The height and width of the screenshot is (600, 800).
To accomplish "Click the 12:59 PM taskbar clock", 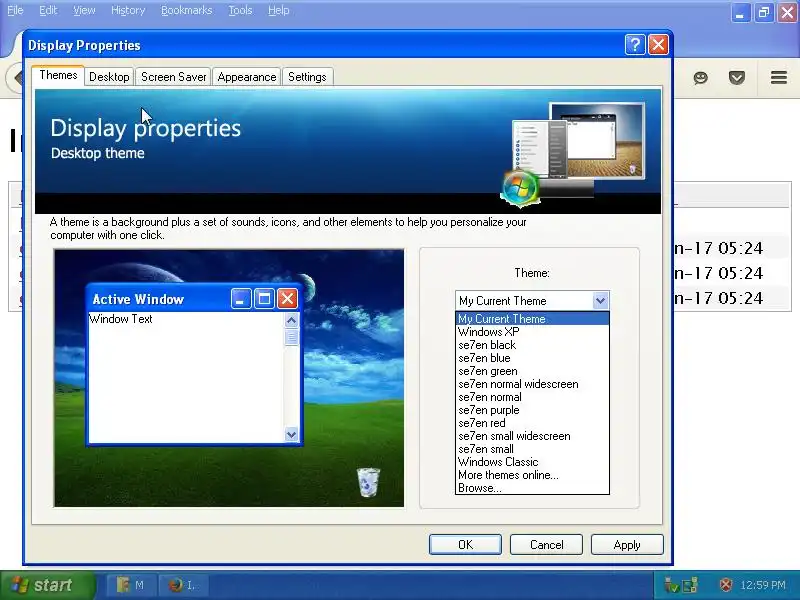I will (x=763, y=585).
